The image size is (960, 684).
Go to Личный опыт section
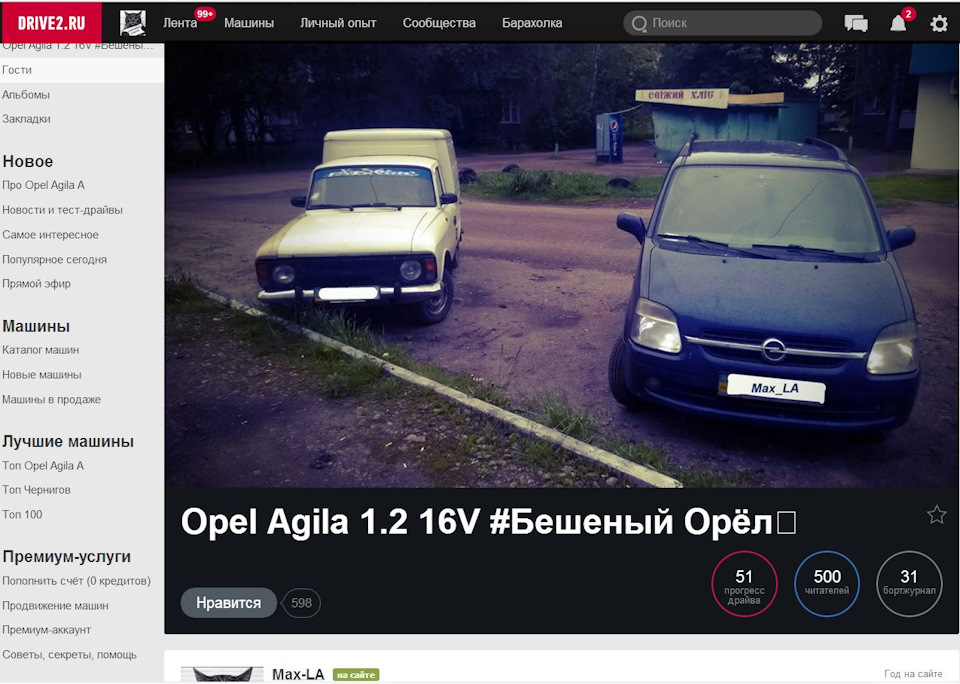click(x=338, y=23)
